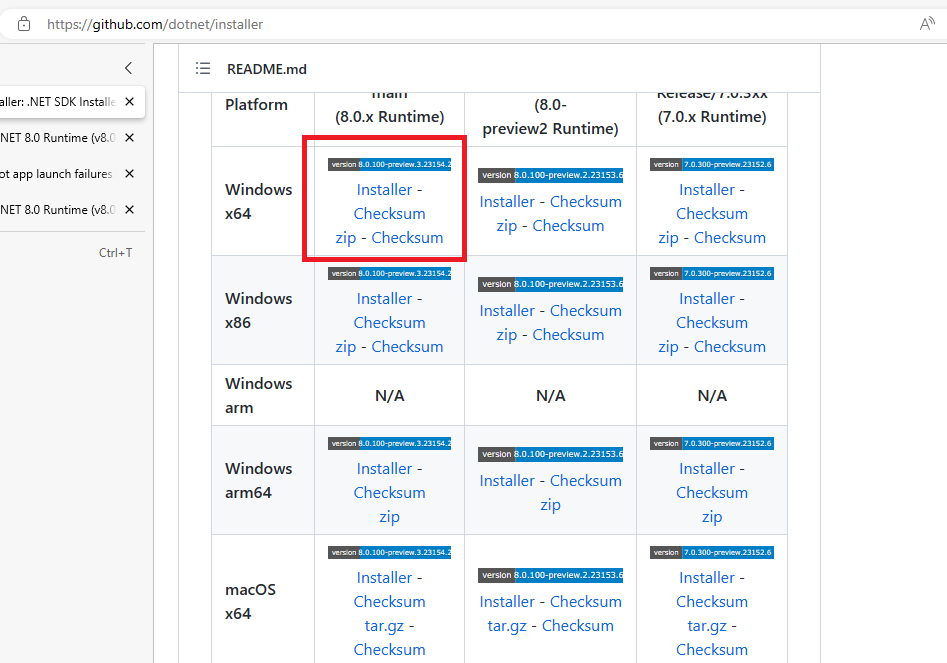Select the app launch failures tab
The height and width of the screenshot is (663, 947).
click(x=55, y=173)
